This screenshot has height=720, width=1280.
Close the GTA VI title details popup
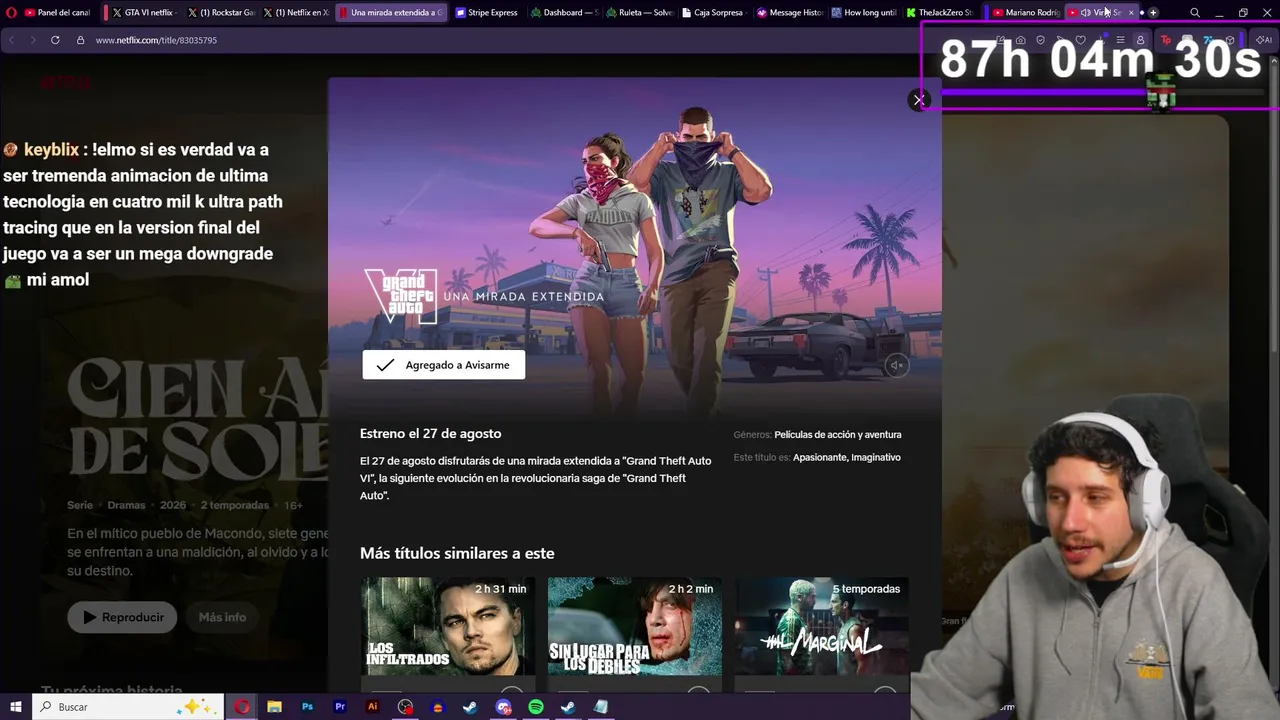tap(919, 99)
